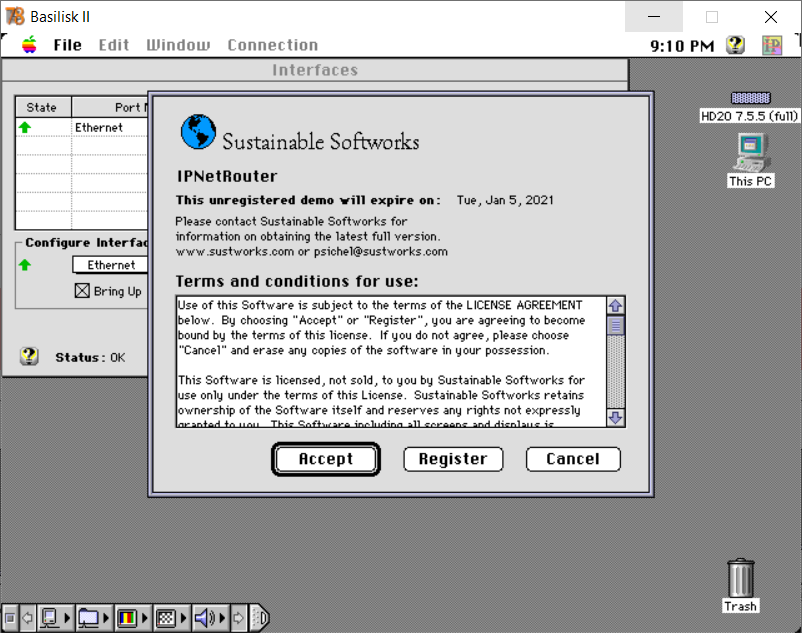The width and height of the screenshot is (802, 633).
Task: Open the Window menu
Action: point(178,45)
